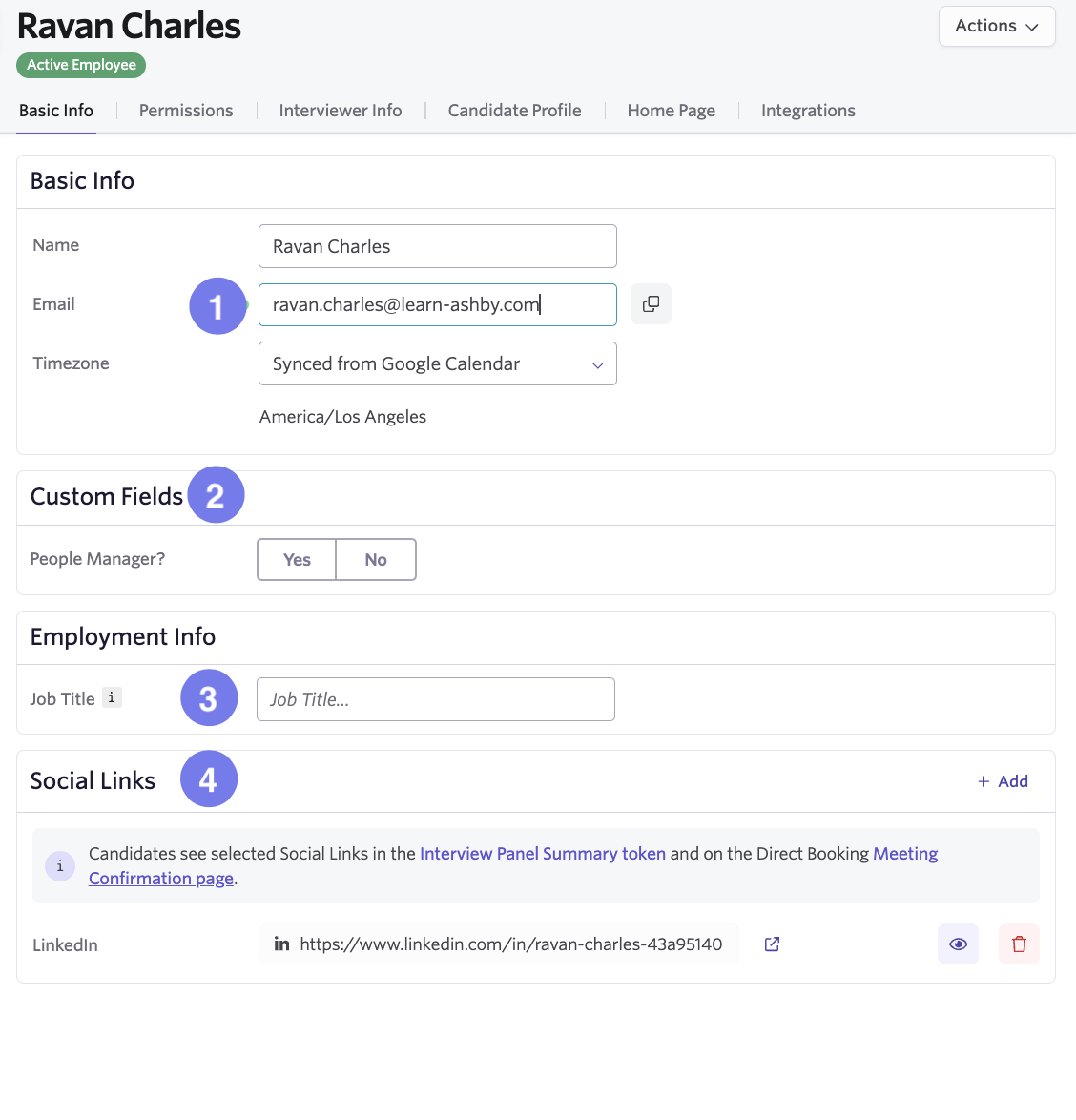
Task: Click the Custom Fields section heading
Action: 107,496
